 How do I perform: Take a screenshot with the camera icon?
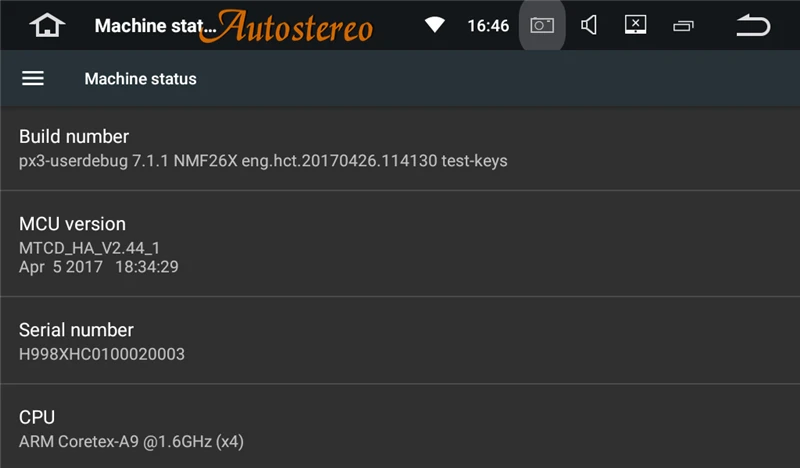point(542,25)
